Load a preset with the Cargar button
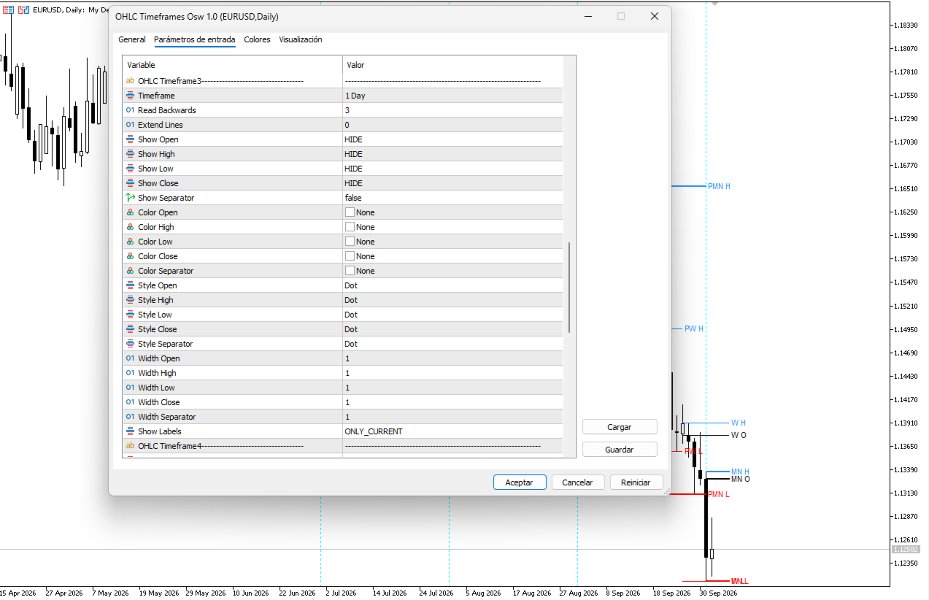This screenshot has height=600, width=929. pos(619,427)
